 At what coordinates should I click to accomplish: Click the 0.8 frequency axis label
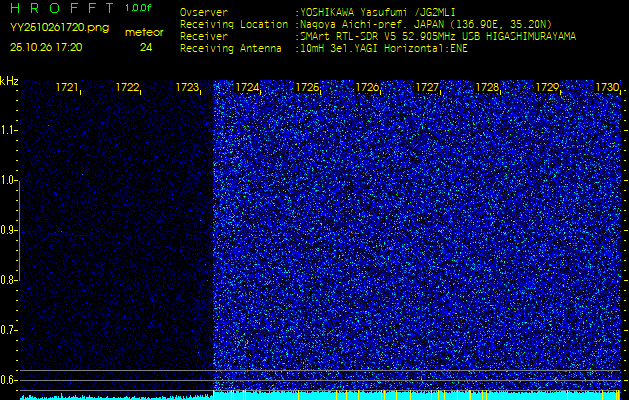pyautogui.click(x=7, y=280)
